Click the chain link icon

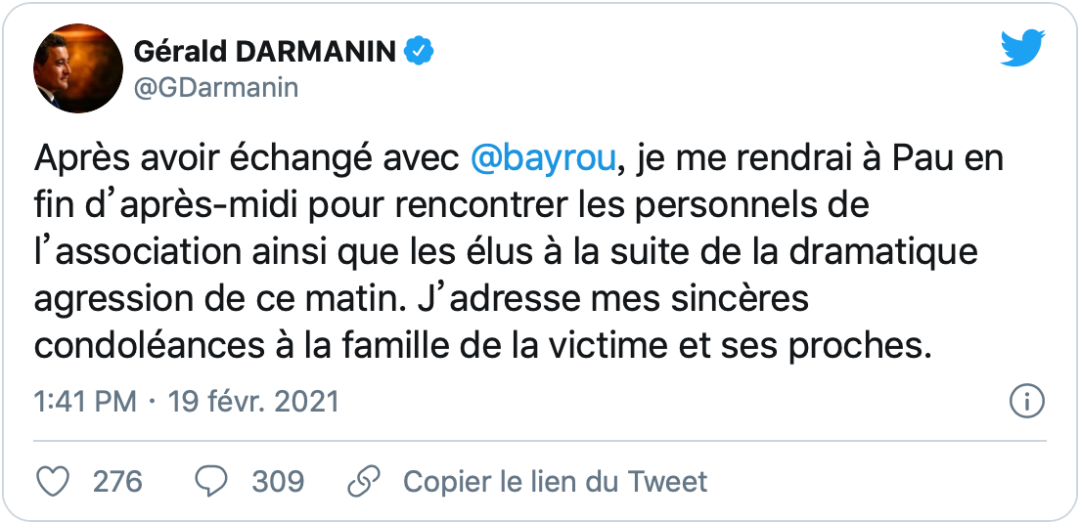click(363, 481)
